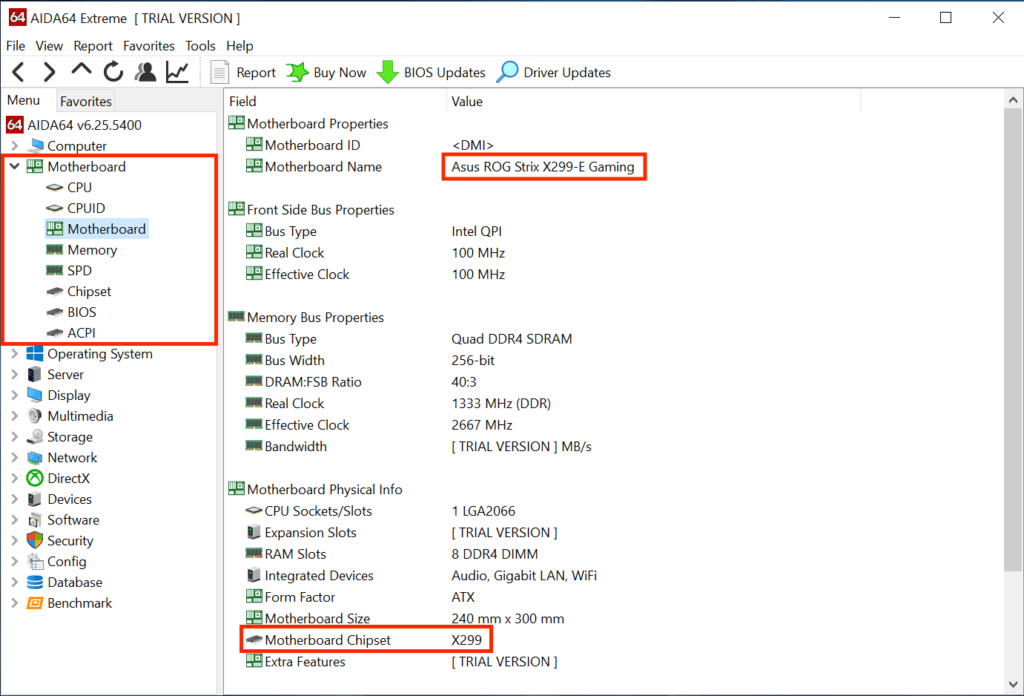Click the Report toolbar button label
1024x696 pixels.
tap(256, 72)
